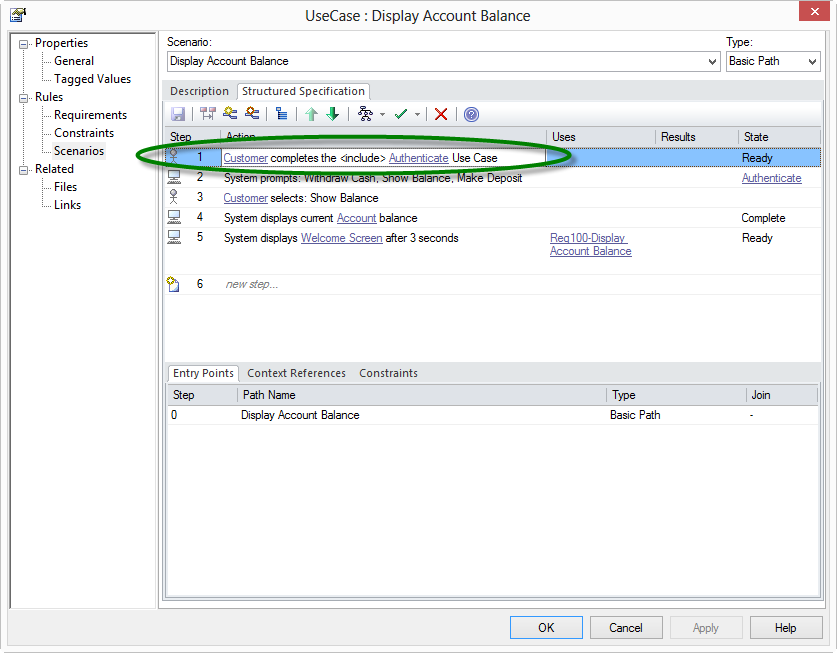Click the green checkmark toolbar icon

401,114
